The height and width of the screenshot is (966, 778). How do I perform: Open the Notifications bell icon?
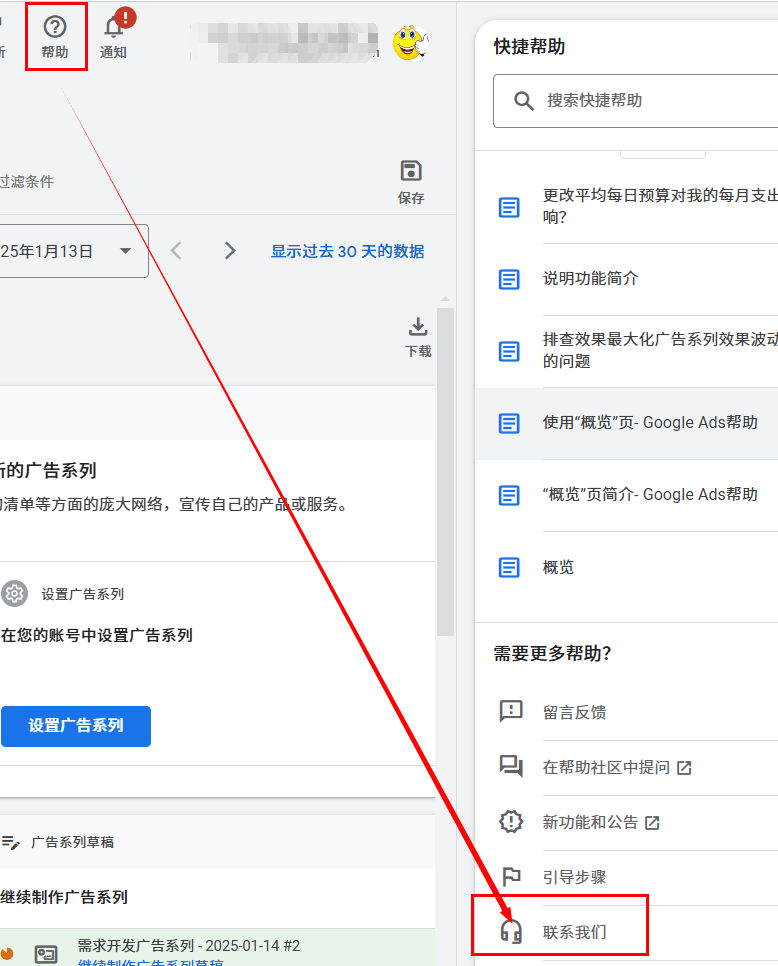114,27
